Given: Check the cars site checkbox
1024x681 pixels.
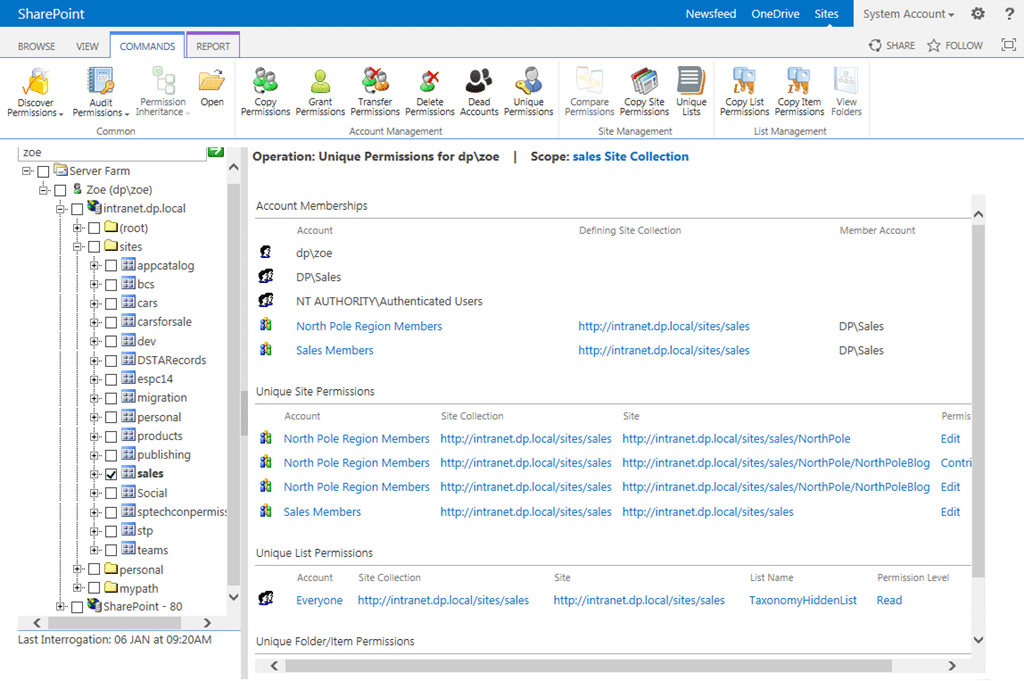Looking at the screenshot, I should (x=111, y=304).
